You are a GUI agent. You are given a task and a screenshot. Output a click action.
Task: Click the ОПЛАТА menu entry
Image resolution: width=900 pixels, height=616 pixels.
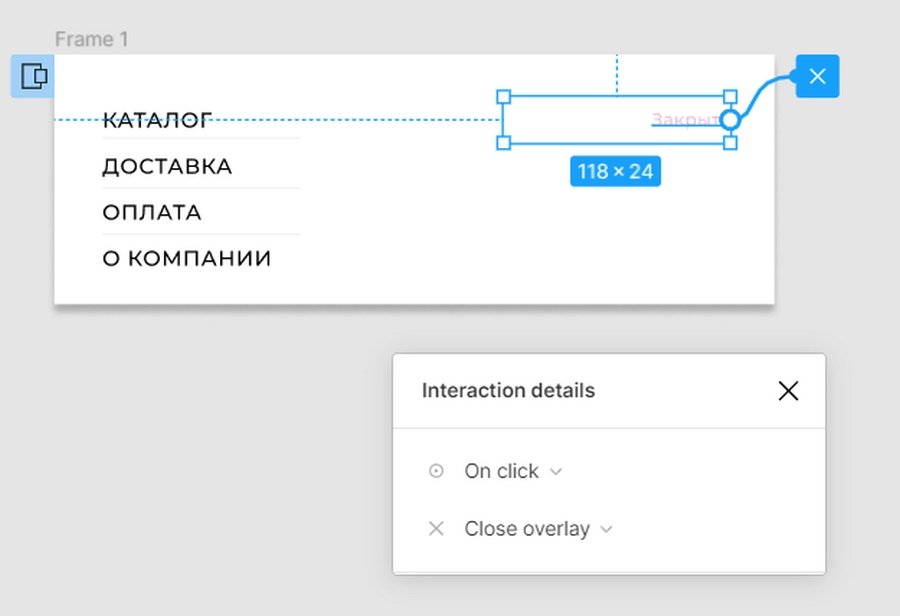pos(152,212)
